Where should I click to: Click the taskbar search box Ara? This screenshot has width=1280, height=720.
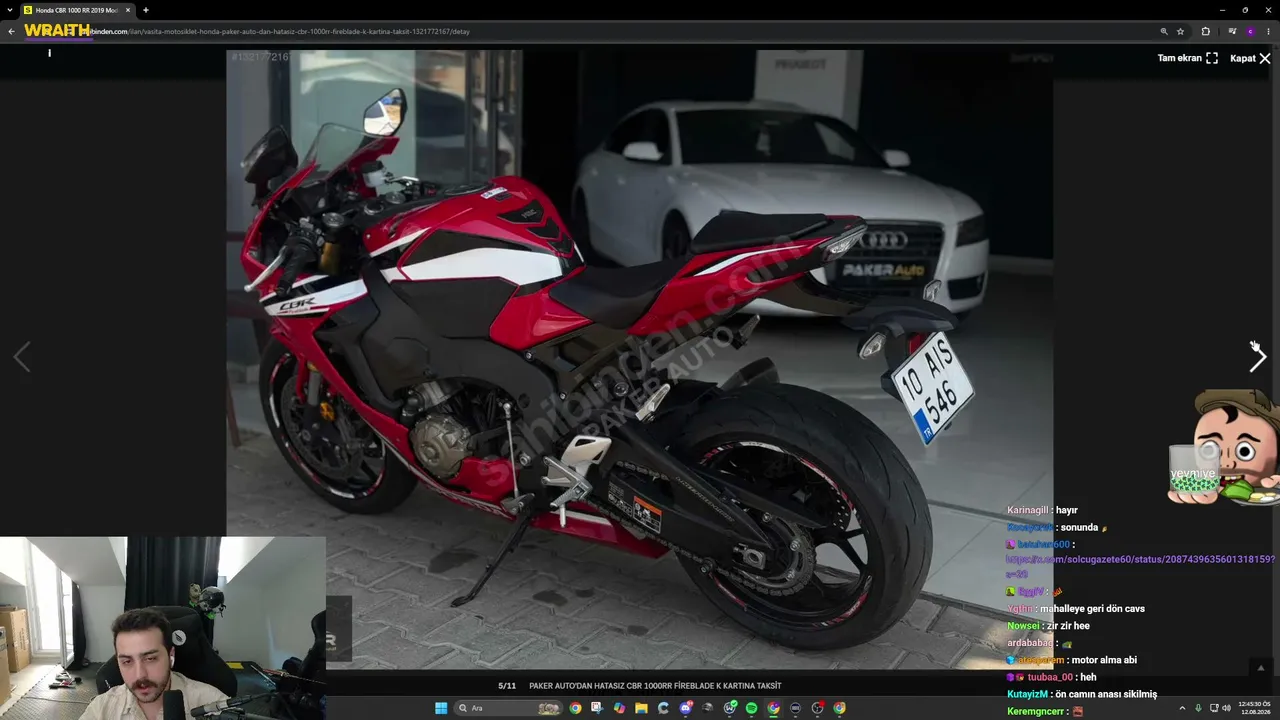pyautogui.click(x=508, y=708)
